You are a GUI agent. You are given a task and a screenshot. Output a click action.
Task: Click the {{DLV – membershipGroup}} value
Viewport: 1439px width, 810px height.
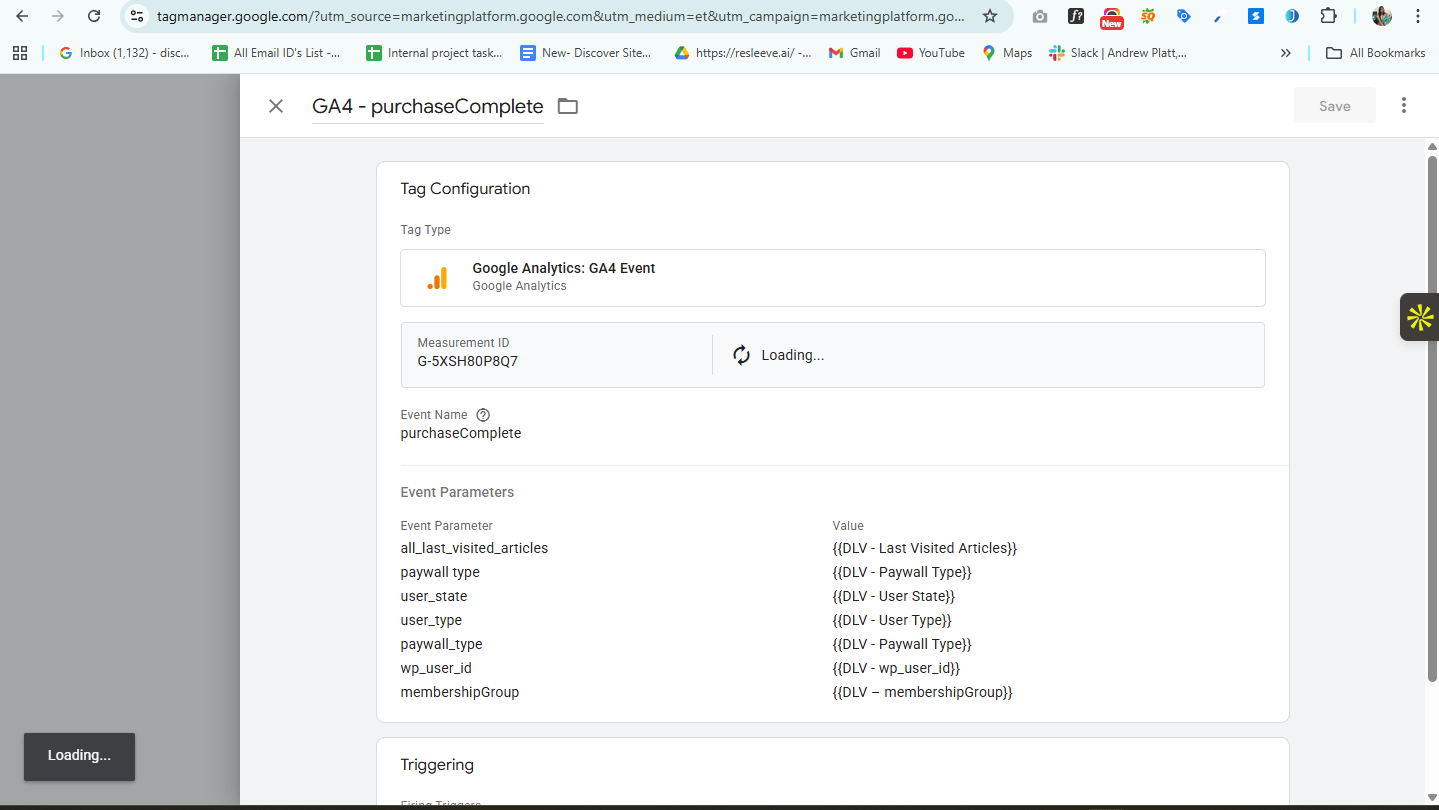pyautogui.click(x=922, y=692)
